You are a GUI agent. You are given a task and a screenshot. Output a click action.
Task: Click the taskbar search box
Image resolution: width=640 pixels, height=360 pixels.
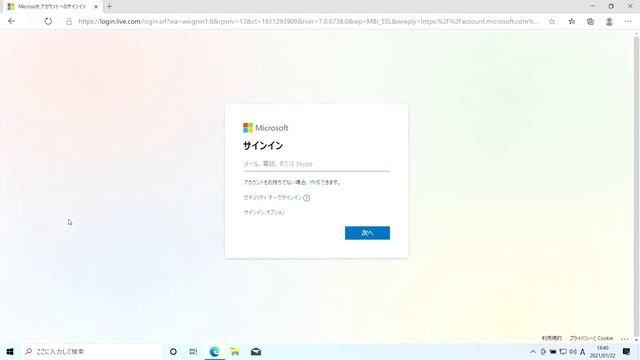point(92,351)
